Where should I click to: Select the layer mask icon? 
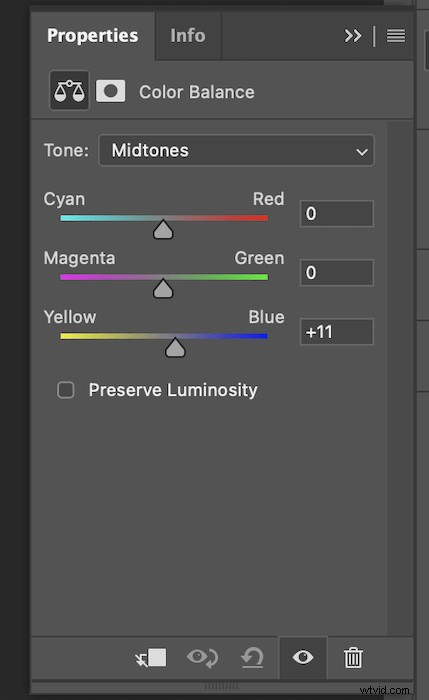coord(110,91)
